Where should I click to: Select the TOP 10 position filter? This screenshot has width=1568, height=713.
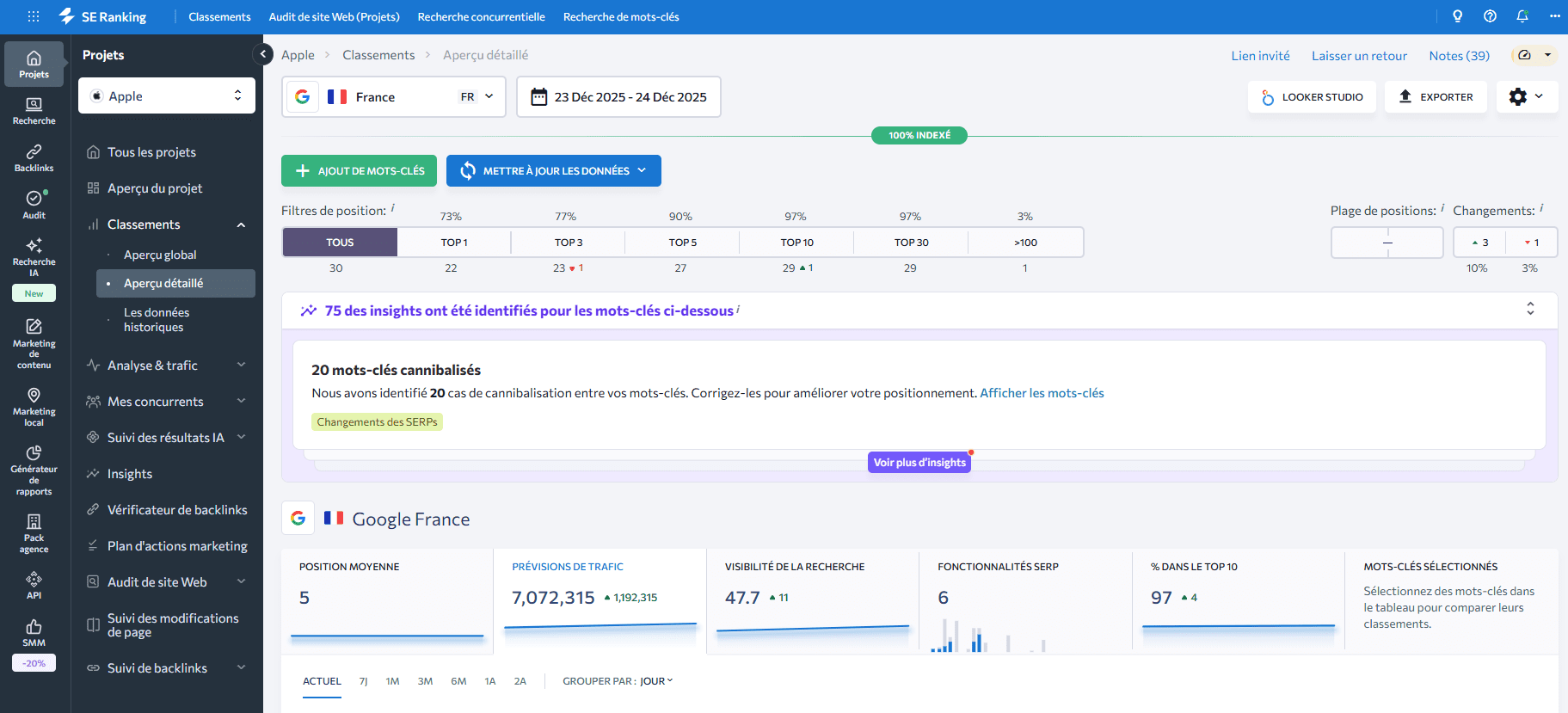(x=797, y=243)
